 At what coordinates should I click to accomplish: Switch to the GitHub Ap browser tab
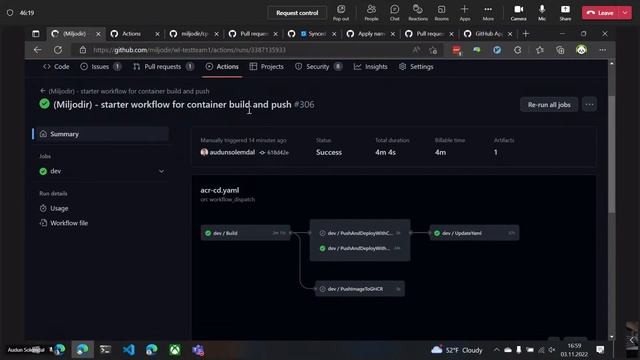[488, 34]
